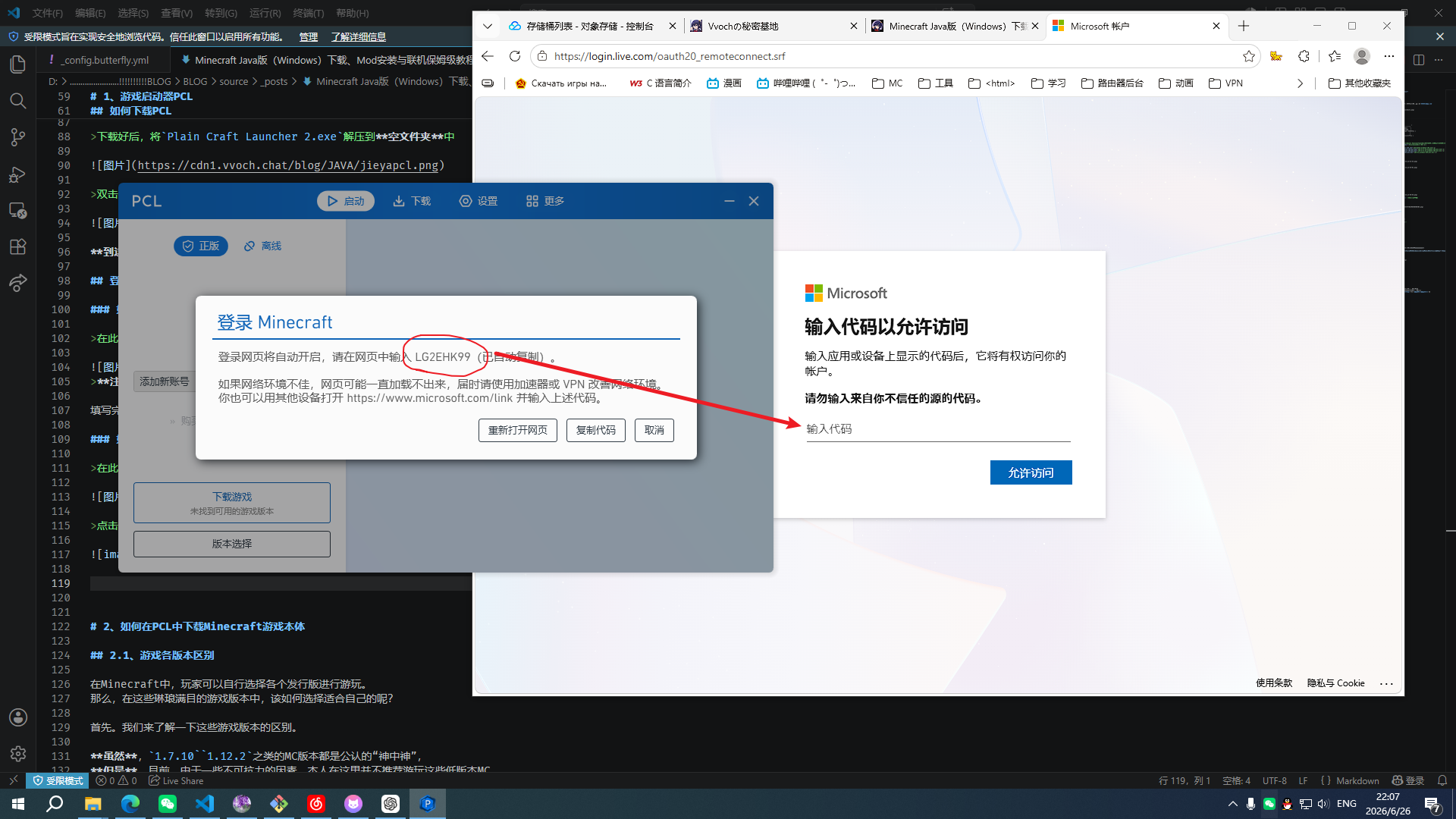
Task: Click the VS Code notifications bell
Action: click(1442, 780)
